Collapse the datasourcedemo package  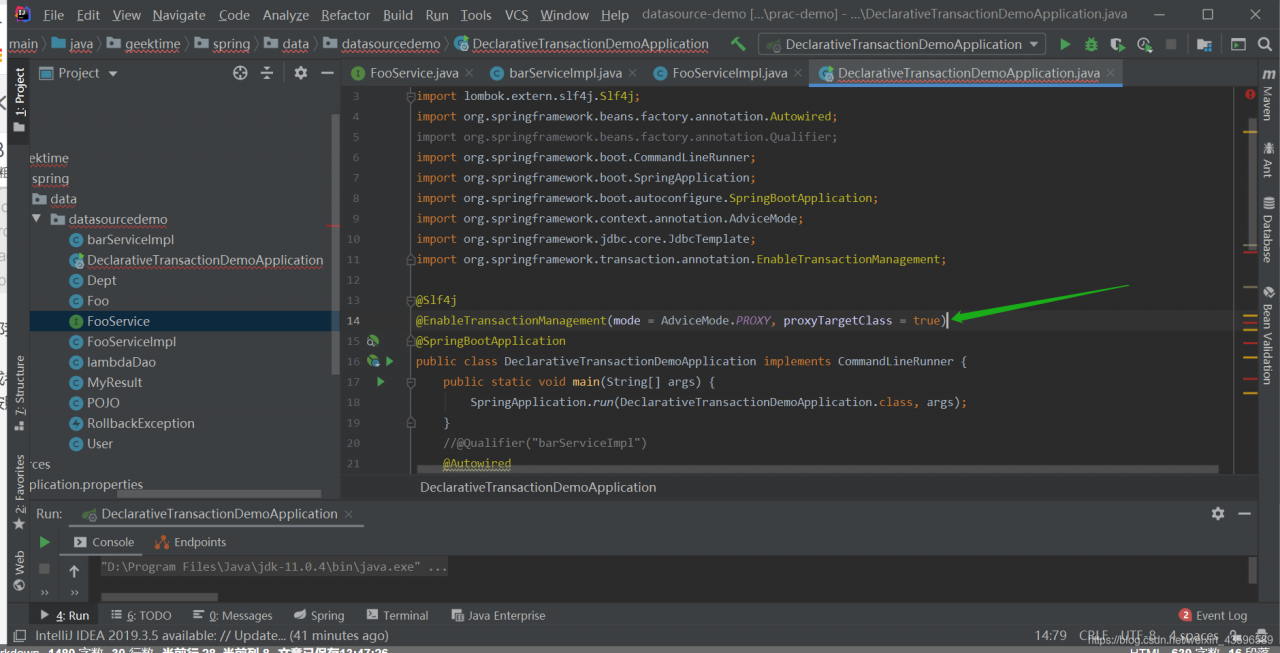(37, 219)
